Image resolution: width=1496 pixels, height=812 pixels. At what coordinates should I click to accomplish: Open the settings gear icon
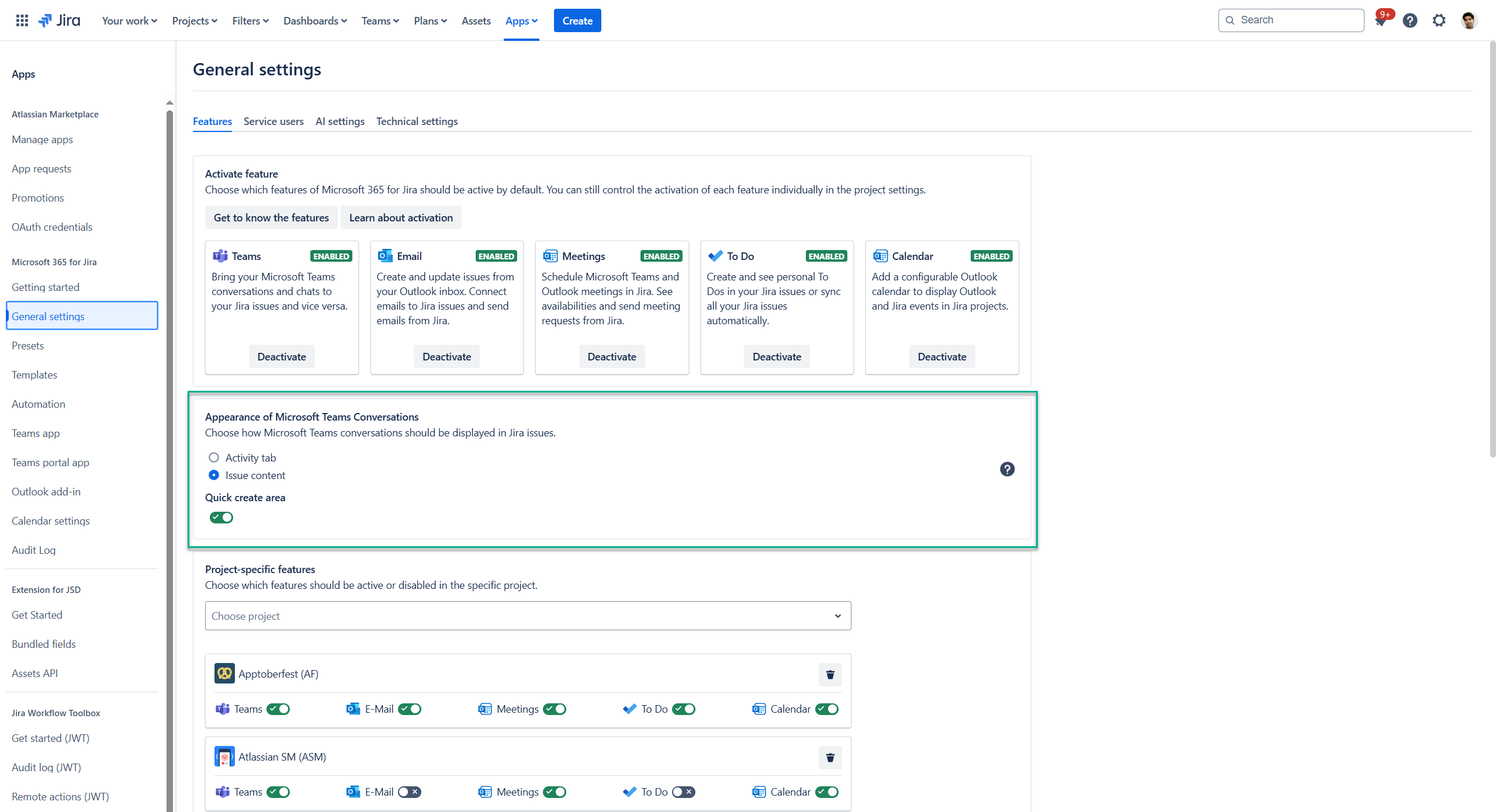pos(1439,20)
